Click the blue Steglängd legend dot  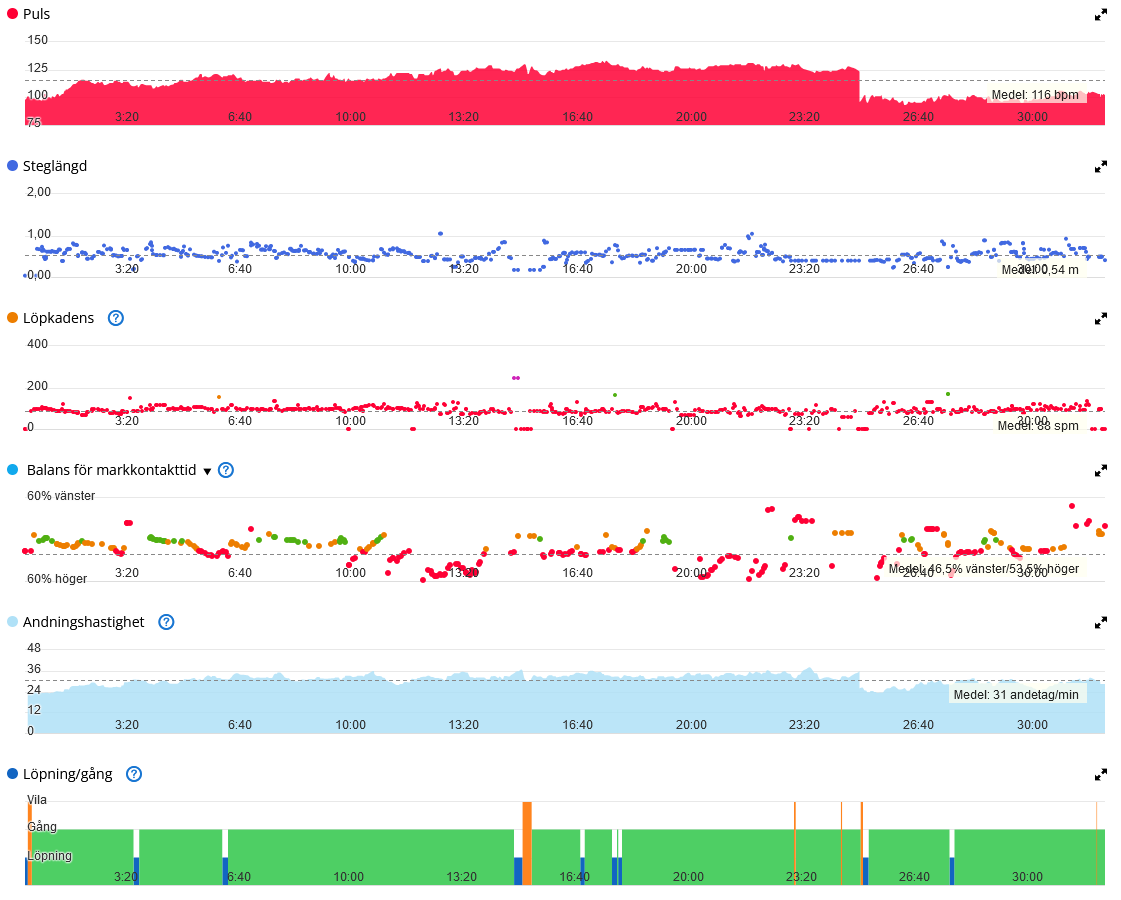pos(12,166)
